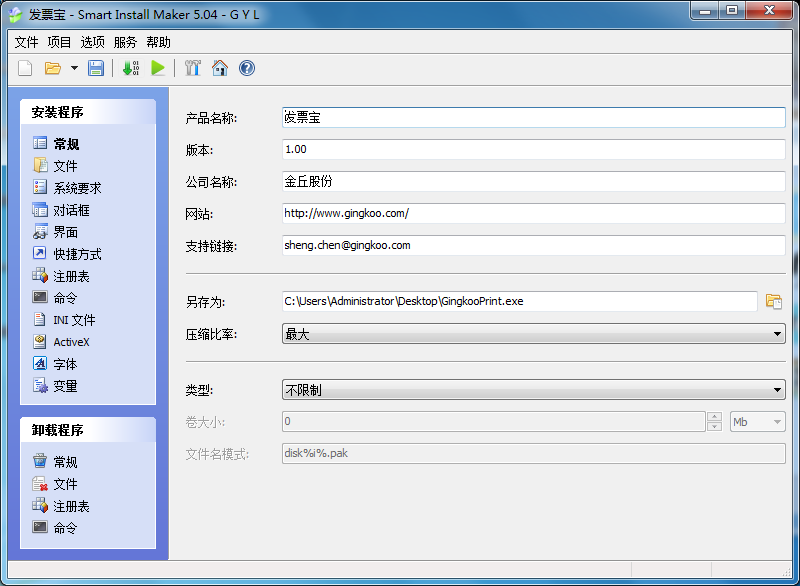The width and height of the screenshot is (800, 586).
Task: Open the 项目 menu
Action: point(59,42)
